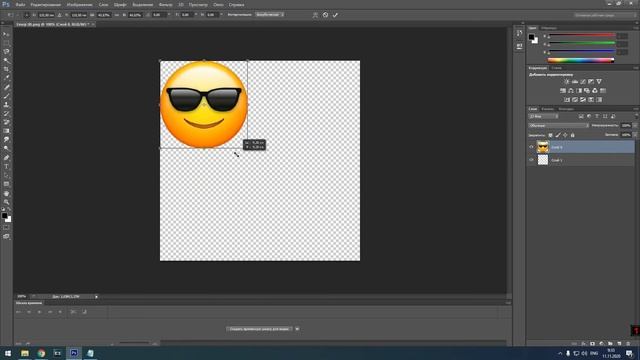The height and width of the screenshot is (360, 640).
Task: Switch to the Стили tab
Action: 557,68
